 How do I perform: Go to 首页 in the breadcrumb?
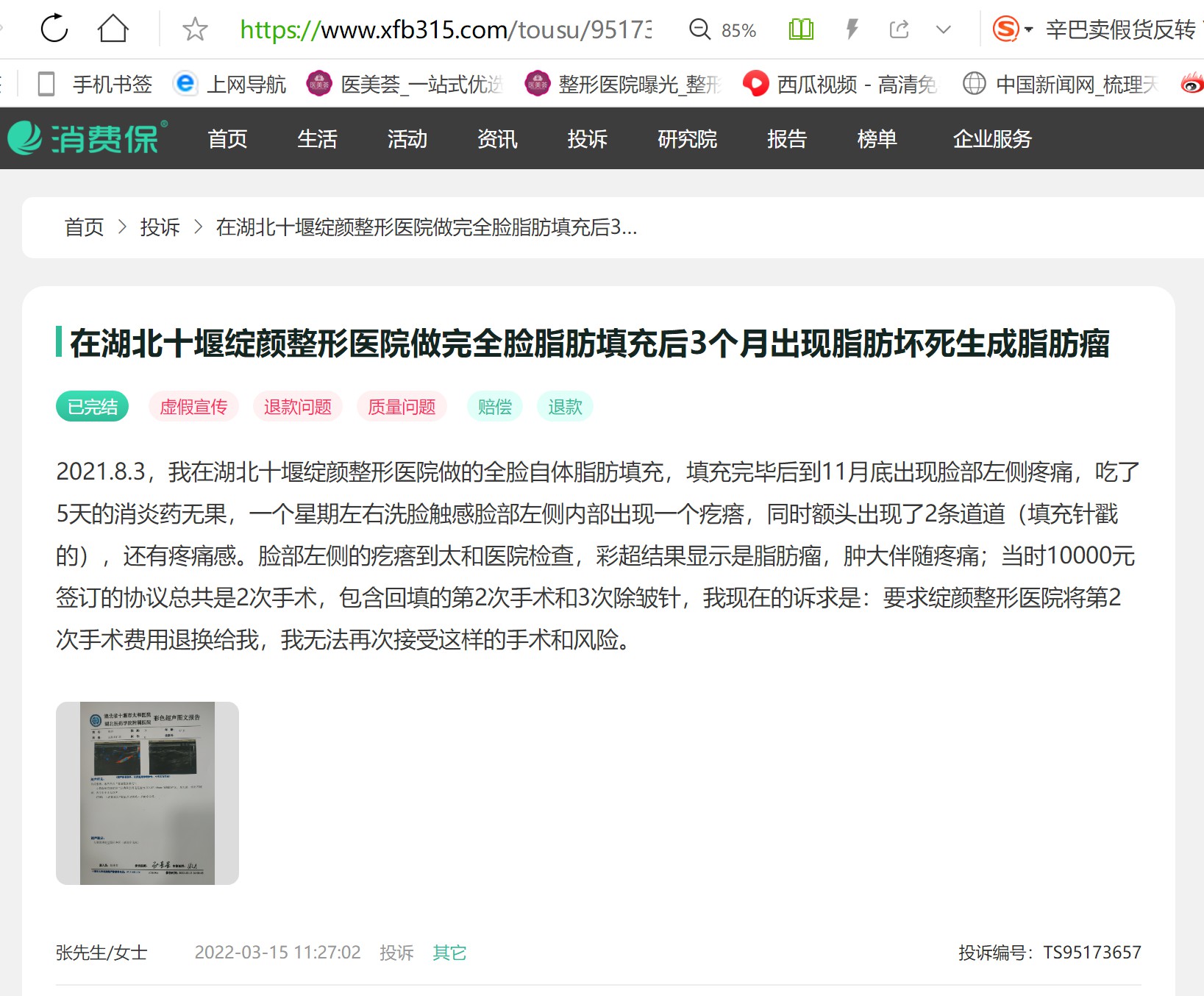pos(84,227)
